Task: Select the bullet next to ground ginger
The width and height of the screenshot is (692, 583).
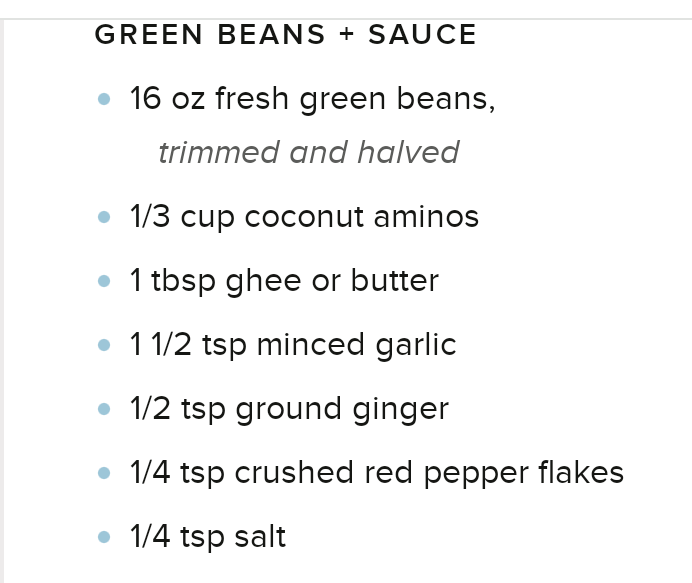Action: click(x=104, y=409)
